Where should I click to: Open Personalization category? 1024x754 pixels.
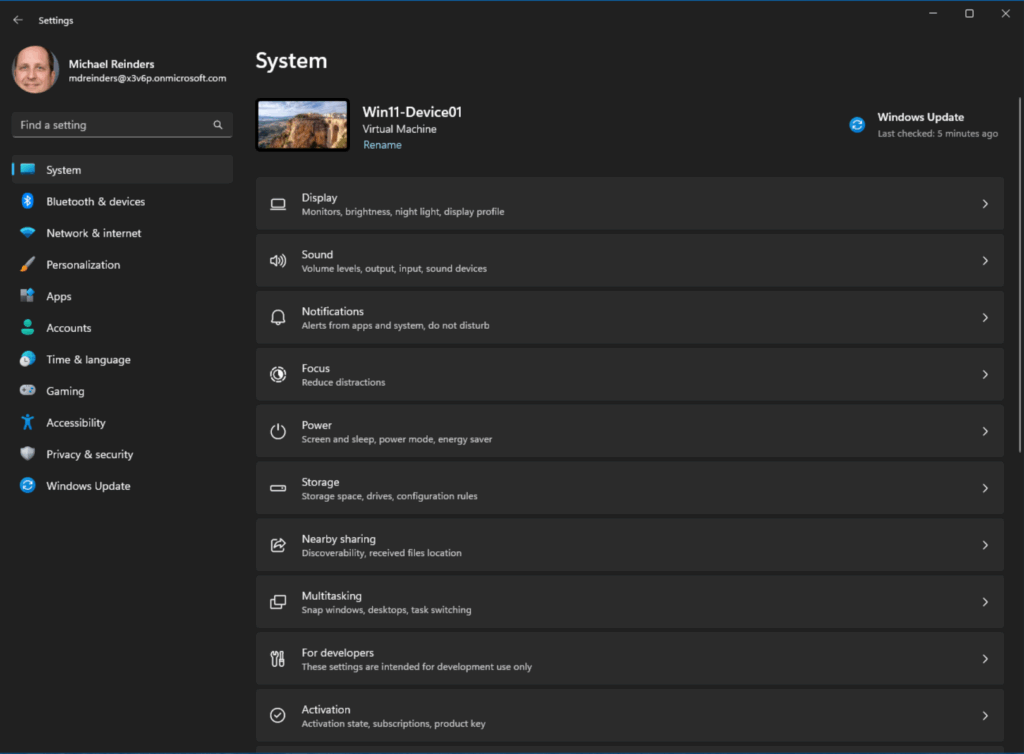pyautogui.click(x=122, y=264)
